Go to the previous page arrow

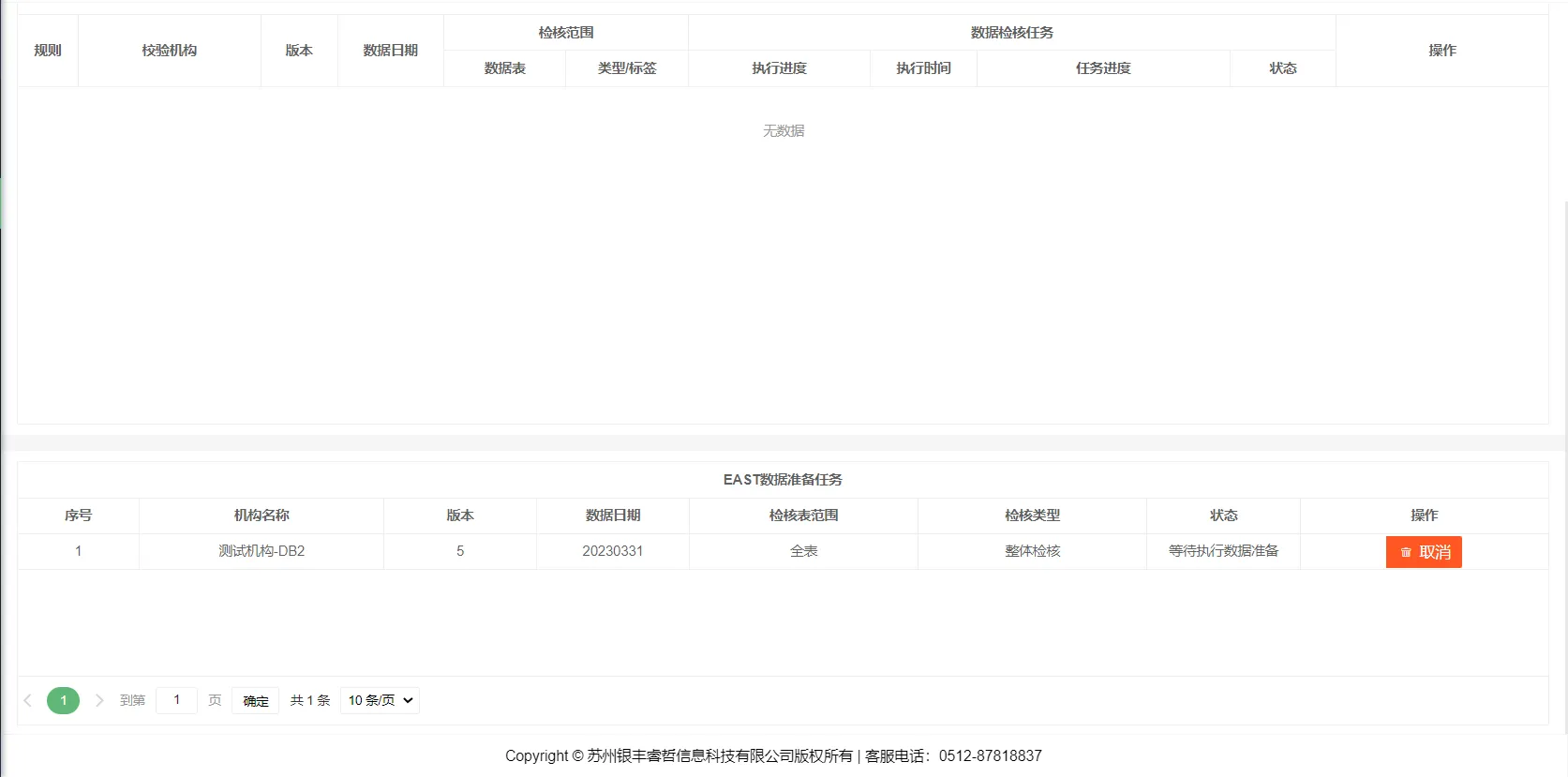28,700
